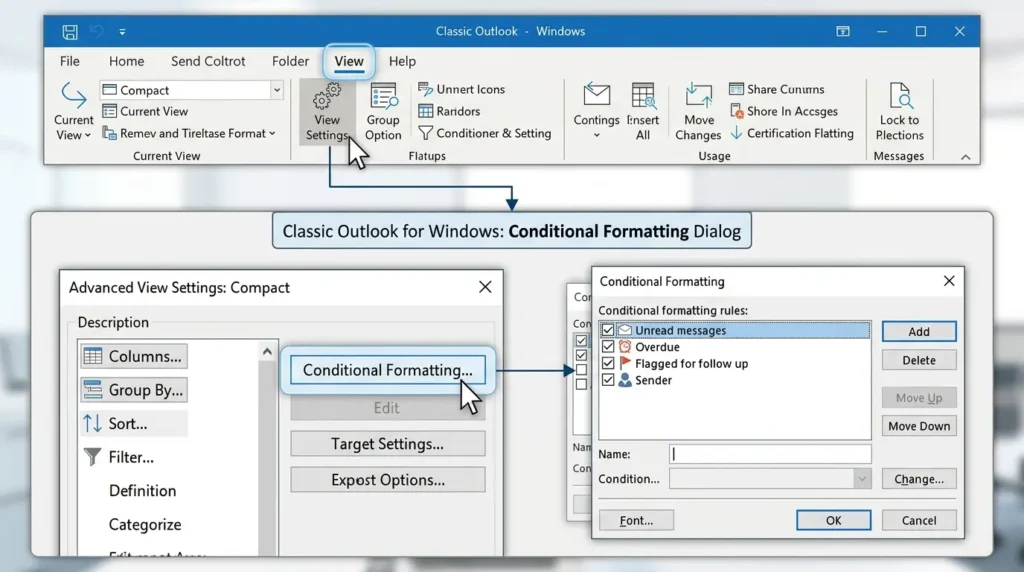Click the Undo icon in title bar
1024x572 pixels.
[97, 31]
